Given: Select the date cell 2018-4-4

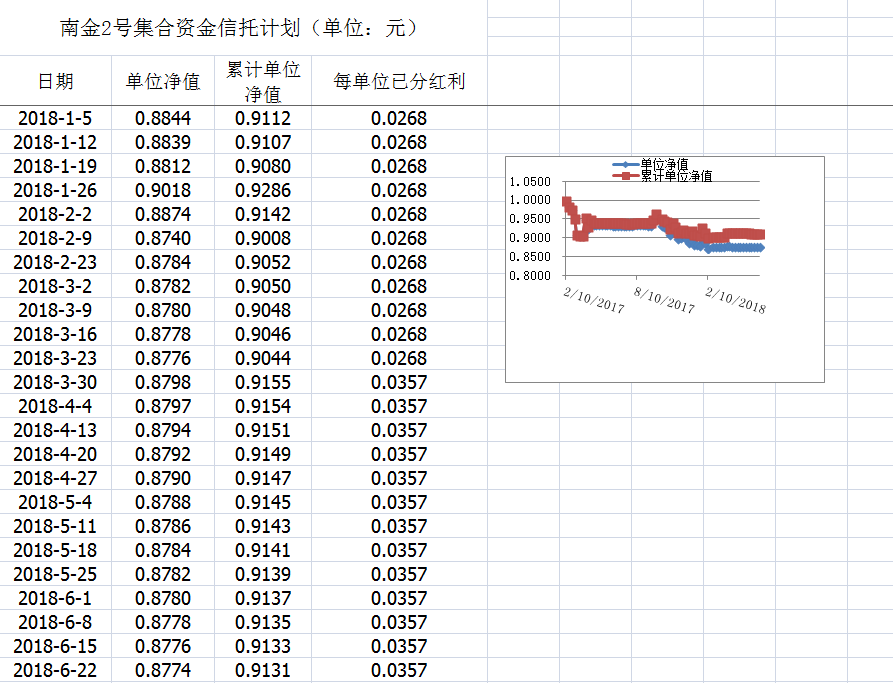Looking at the screenshot, I should [55, 406].
